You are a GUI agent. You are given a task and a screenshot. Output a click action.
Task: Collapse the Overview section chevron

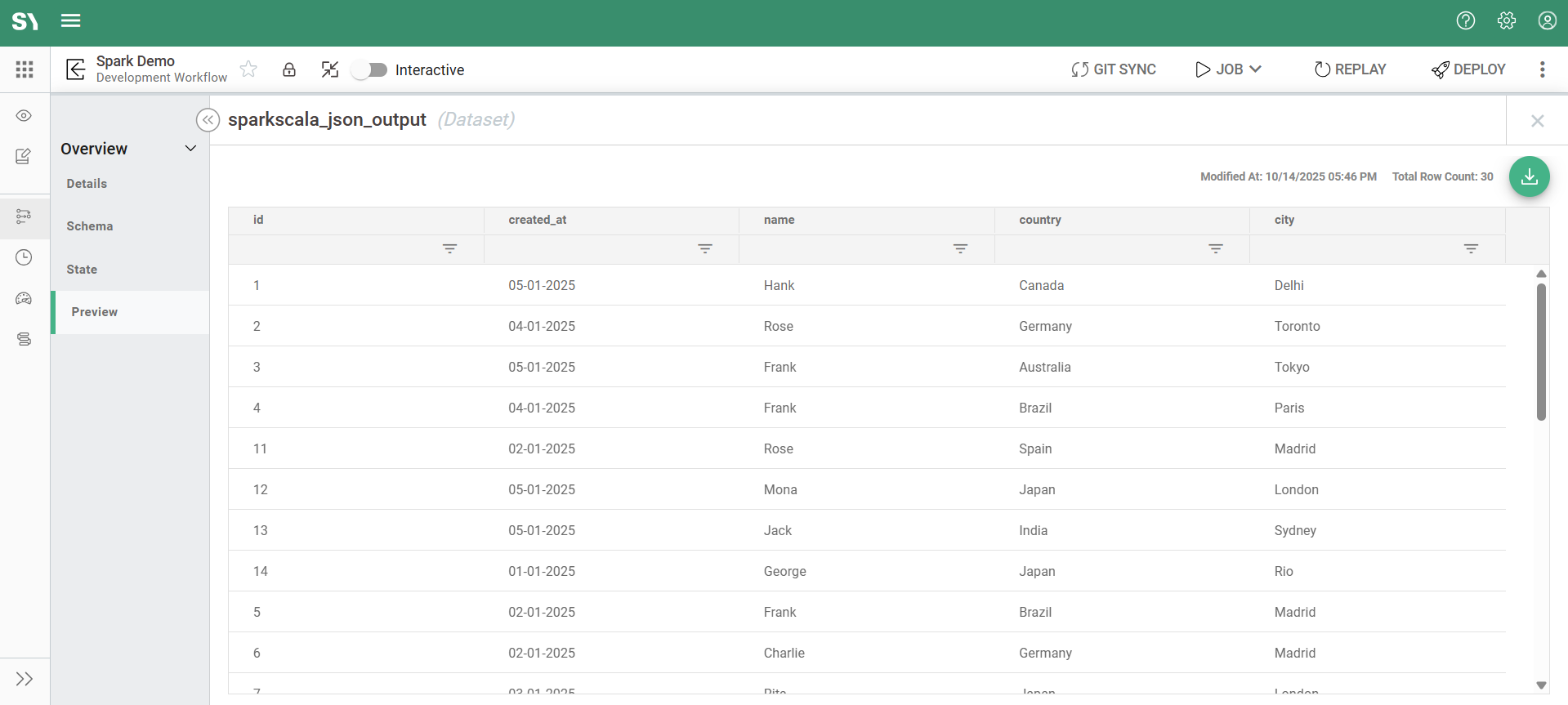coord(190,149)
